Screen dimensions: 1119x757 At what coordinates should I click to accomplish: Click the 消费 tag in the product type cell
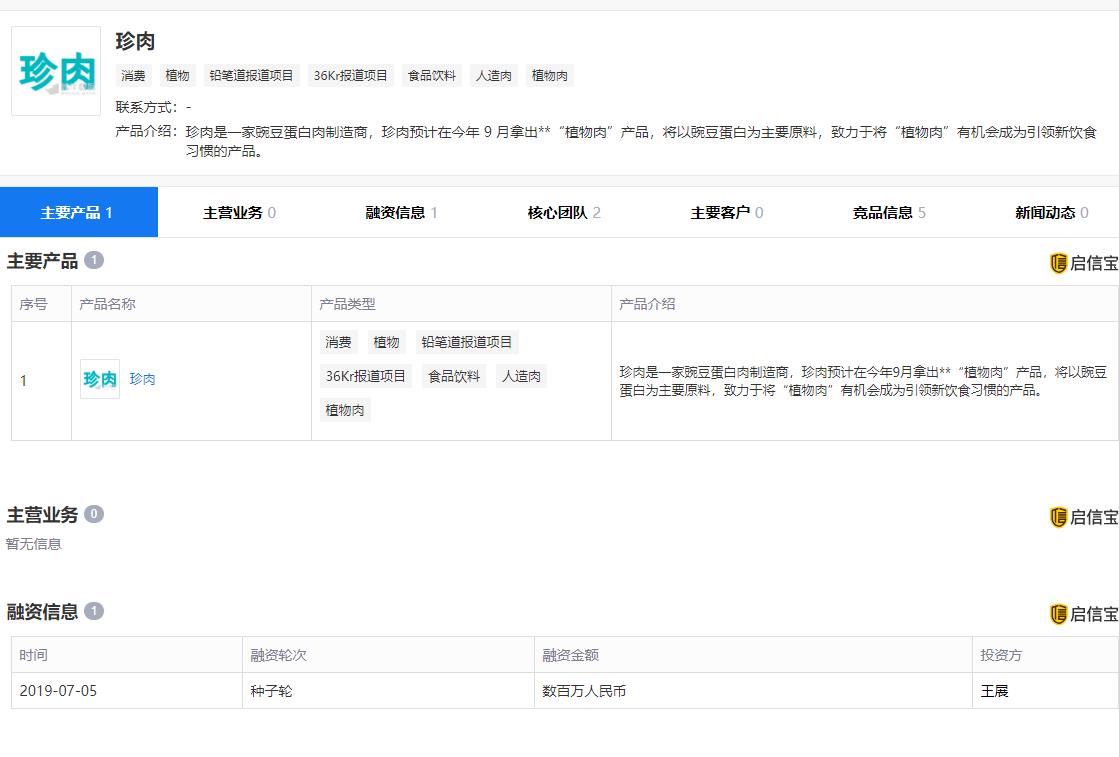tap(338, 342)
